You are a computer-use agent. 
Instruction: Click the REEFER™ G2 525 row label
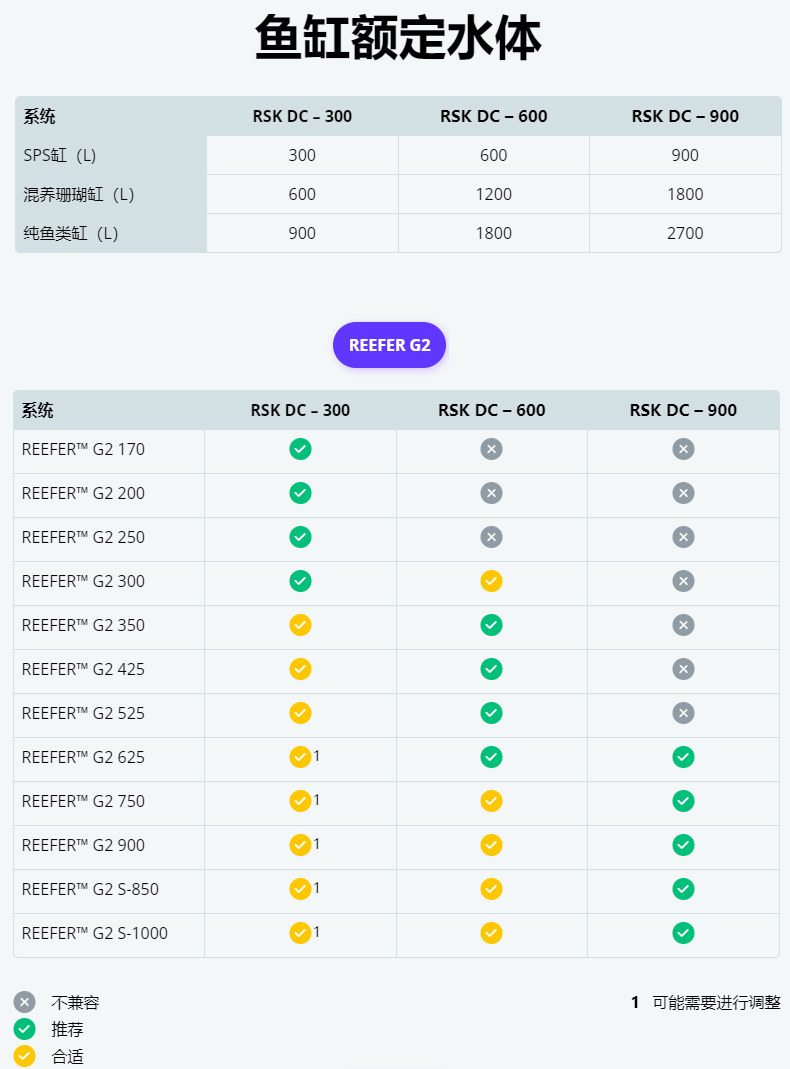pyautogui.click(x=83, y=713)
